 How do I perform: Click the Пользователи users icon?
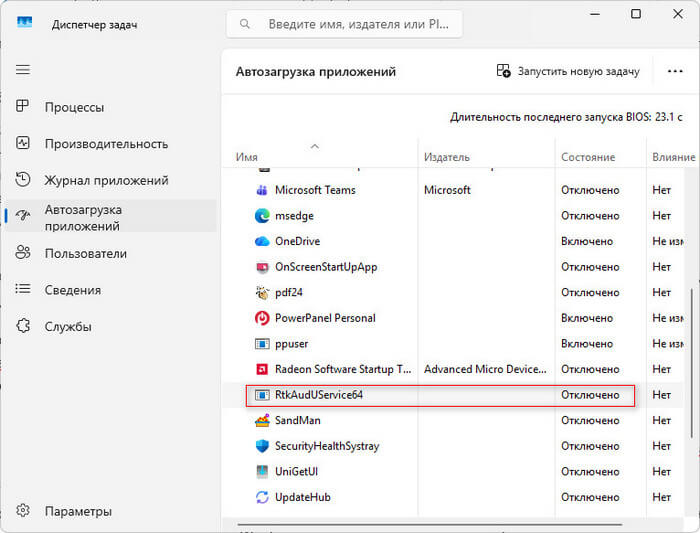pyautogui.click(x=23, y=253)
